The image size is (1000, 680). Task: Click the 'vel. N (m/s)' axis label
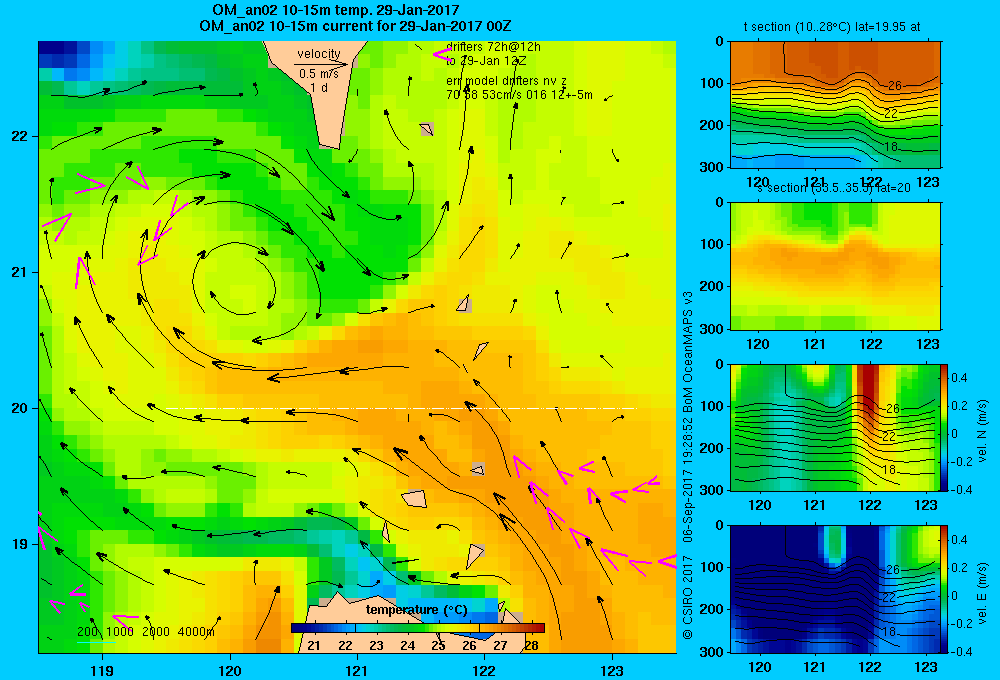pos(982,431)
